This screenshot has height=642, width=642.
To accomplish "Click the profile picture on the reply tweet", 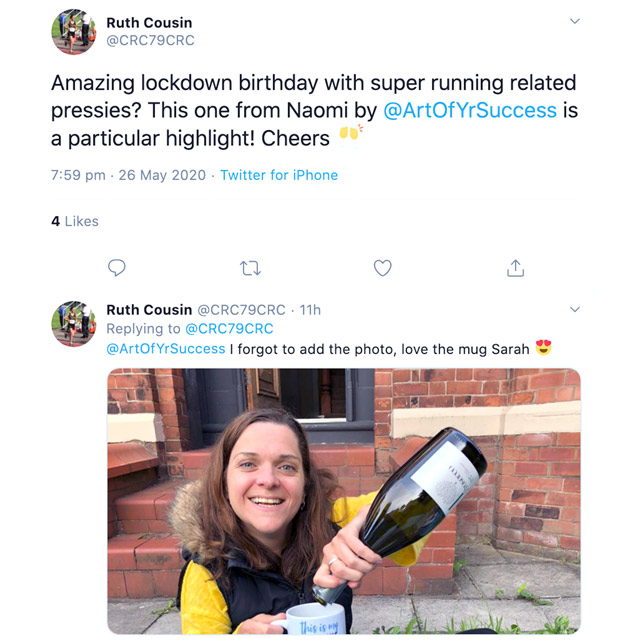I will click(74, 324).
